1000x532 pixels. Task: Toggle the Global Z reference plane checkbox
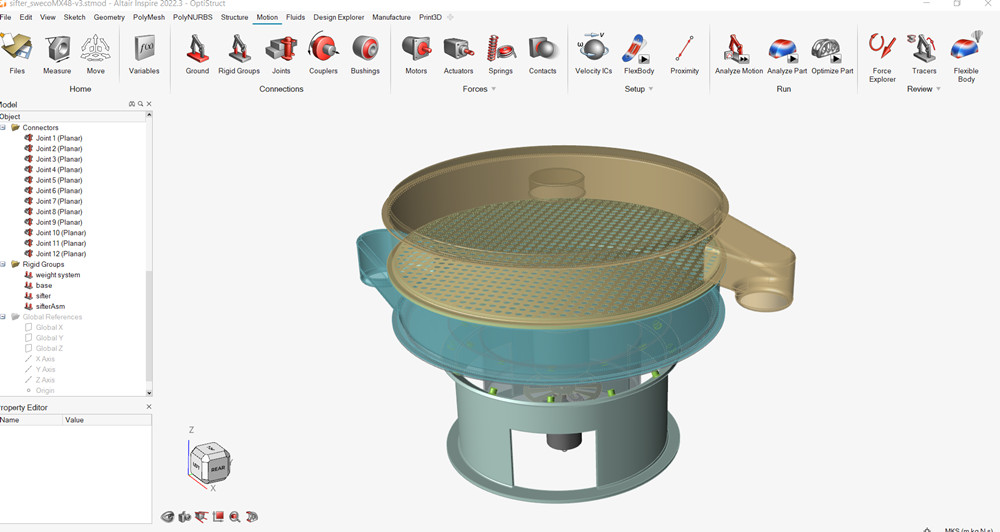click(x=28, y=349)
